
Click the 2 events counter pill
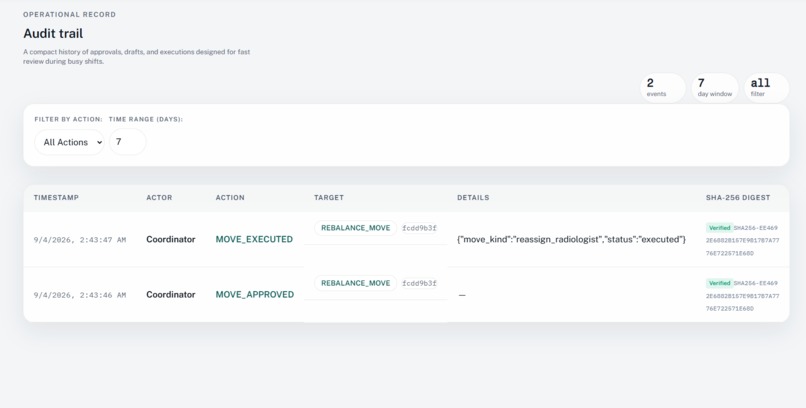click(x=663, y=88)
